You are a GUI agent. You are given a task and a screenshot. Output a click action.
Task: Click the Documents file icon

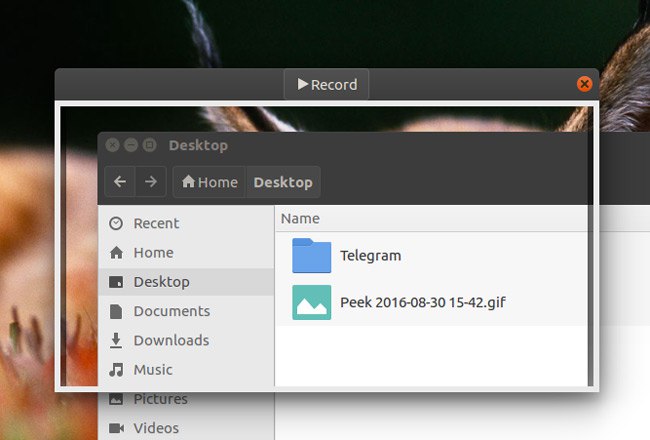click(116, 311)
